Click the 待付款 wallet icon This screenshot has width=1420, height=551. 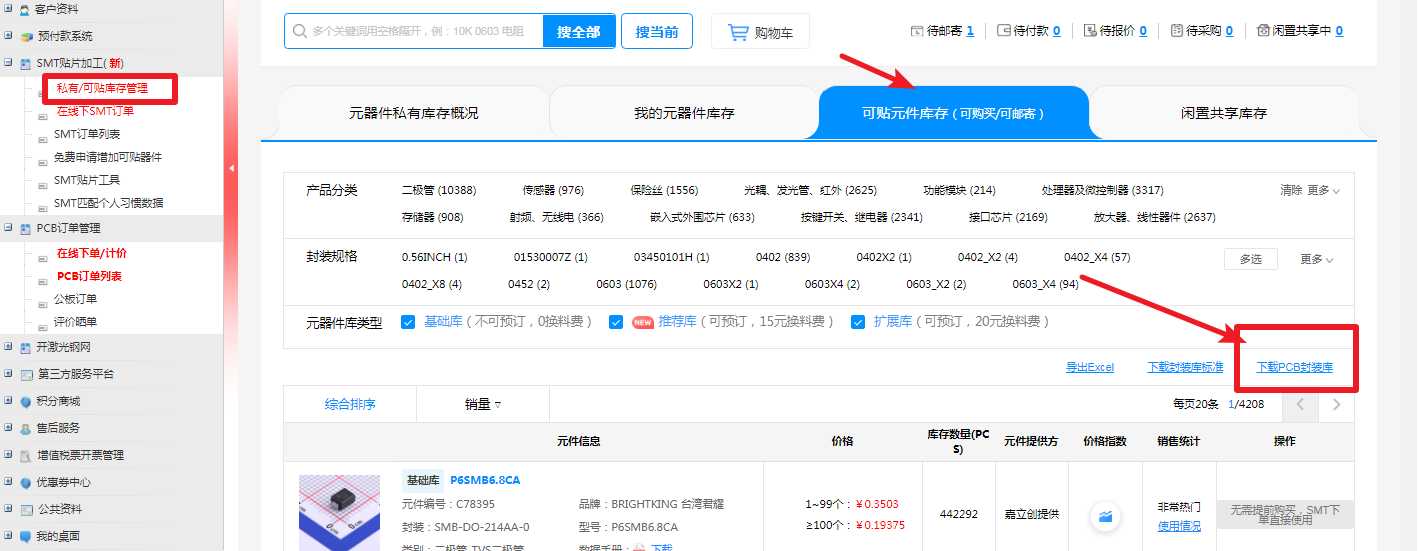coord(1004,31)
